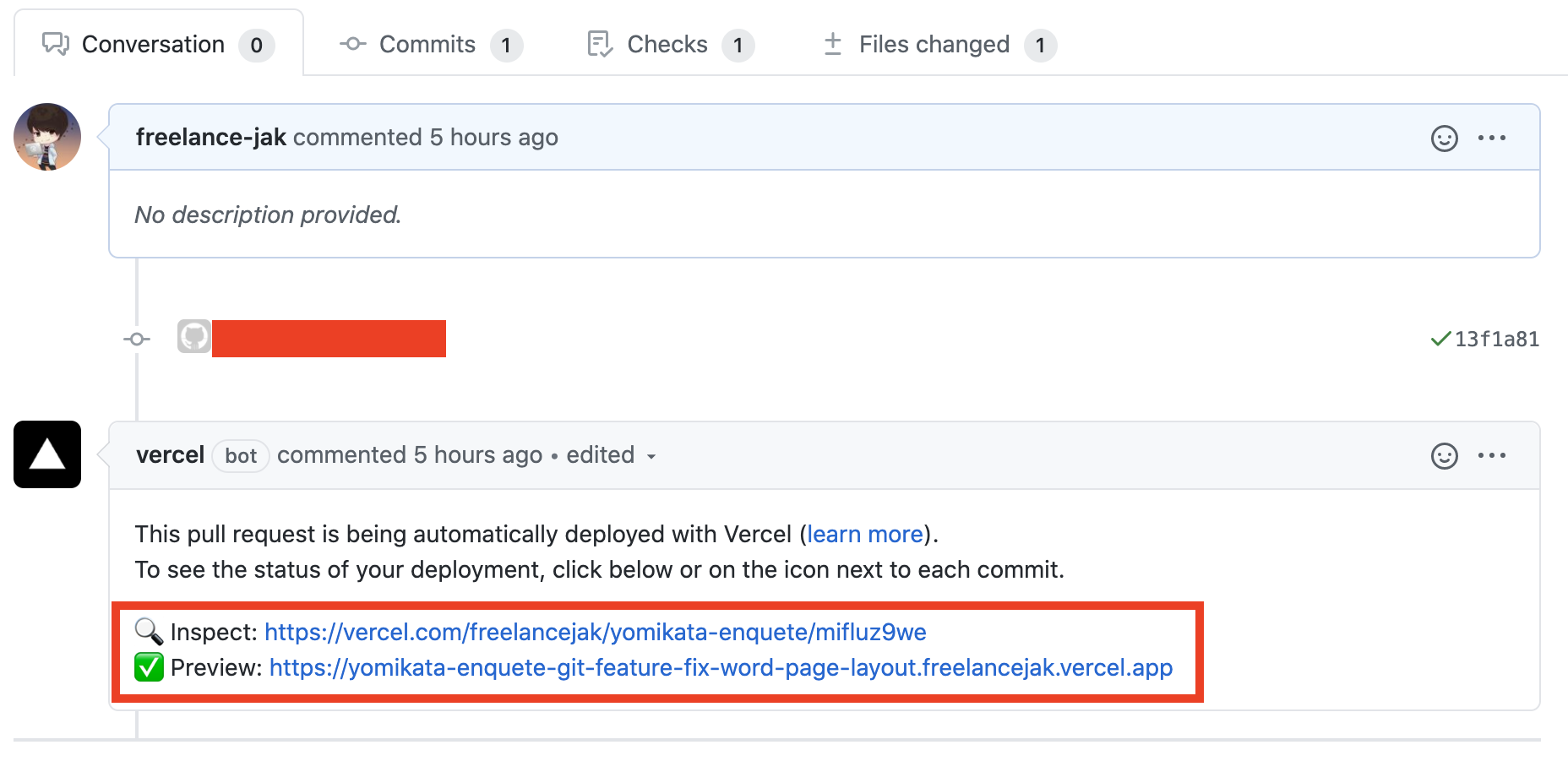Viewport: 1568px width, 772px height.
Task: Switch to the Commits tab
Action: [431, 44]
